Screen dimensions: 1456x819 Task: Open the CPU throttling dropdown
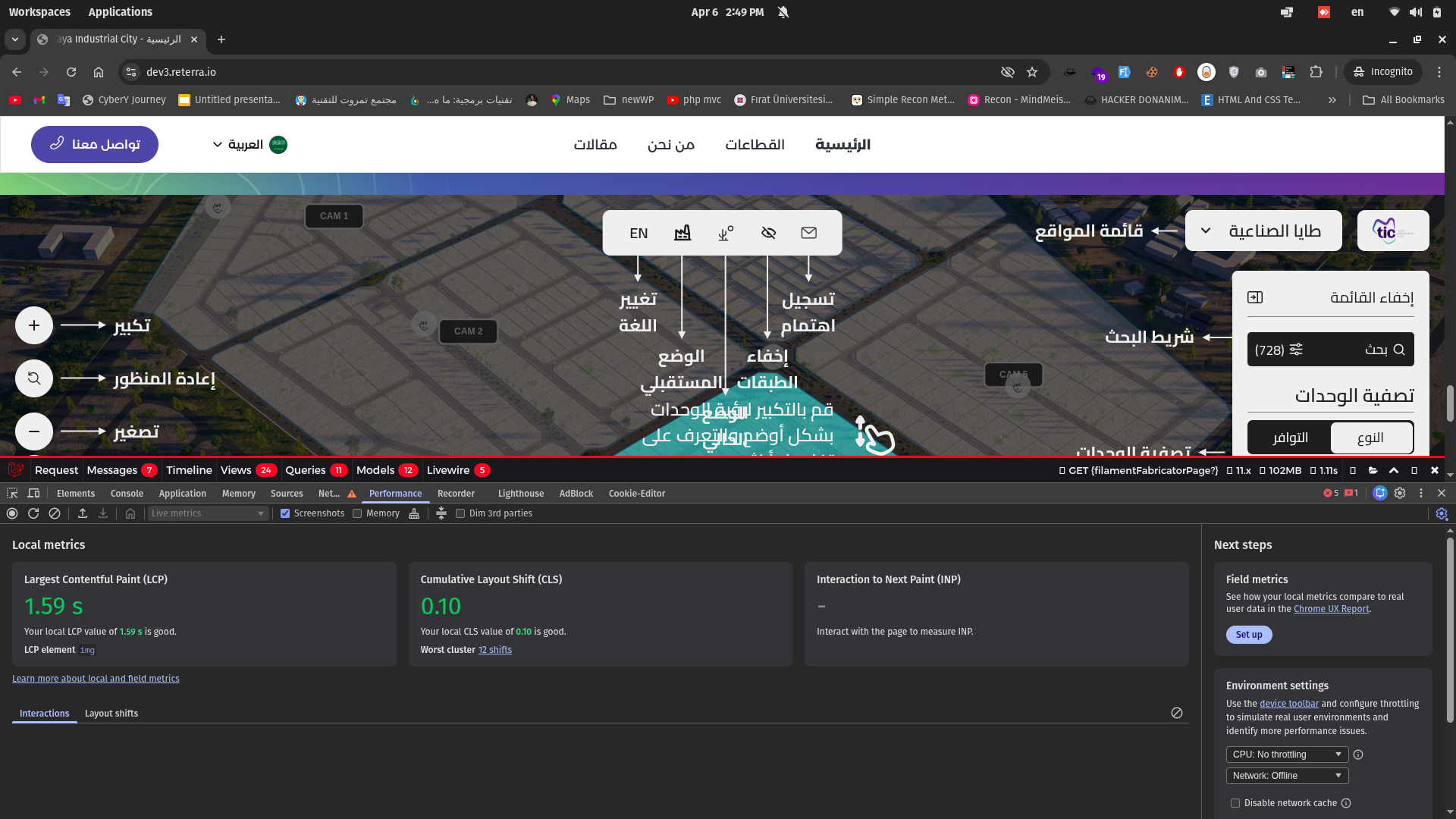pos(1287,755)
